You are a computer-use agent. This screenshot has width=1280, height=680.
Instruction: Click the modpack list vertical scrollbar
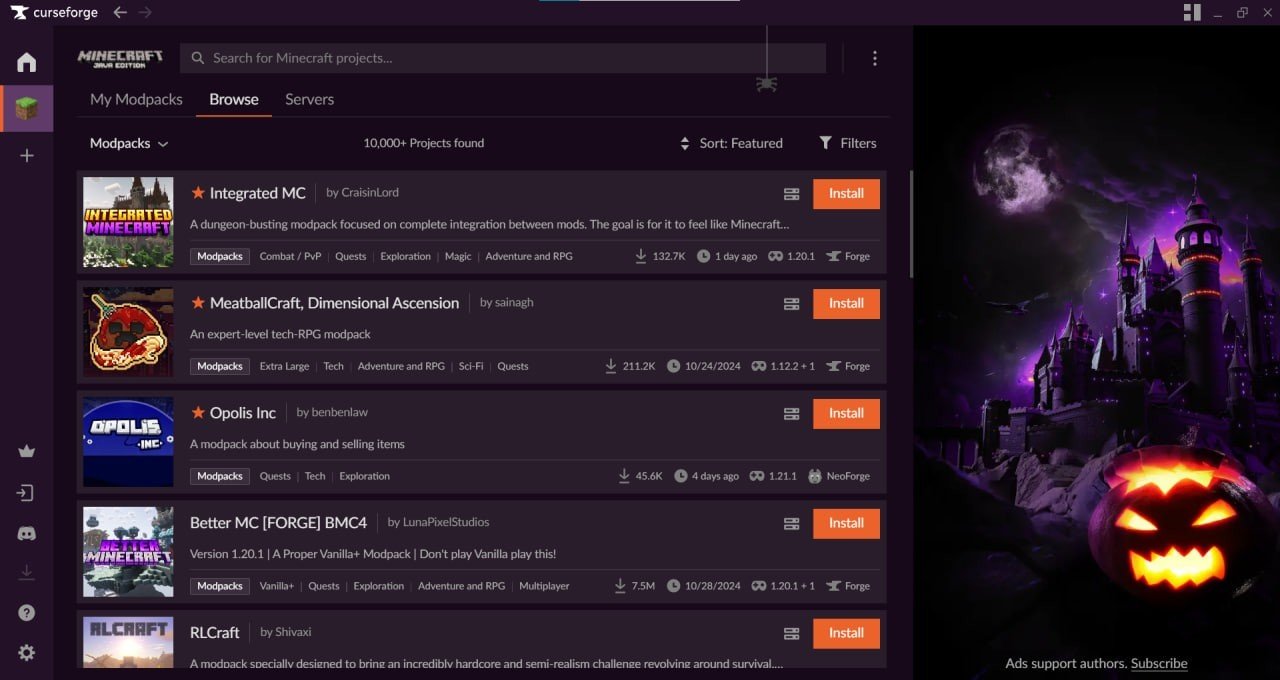(911, 223)
